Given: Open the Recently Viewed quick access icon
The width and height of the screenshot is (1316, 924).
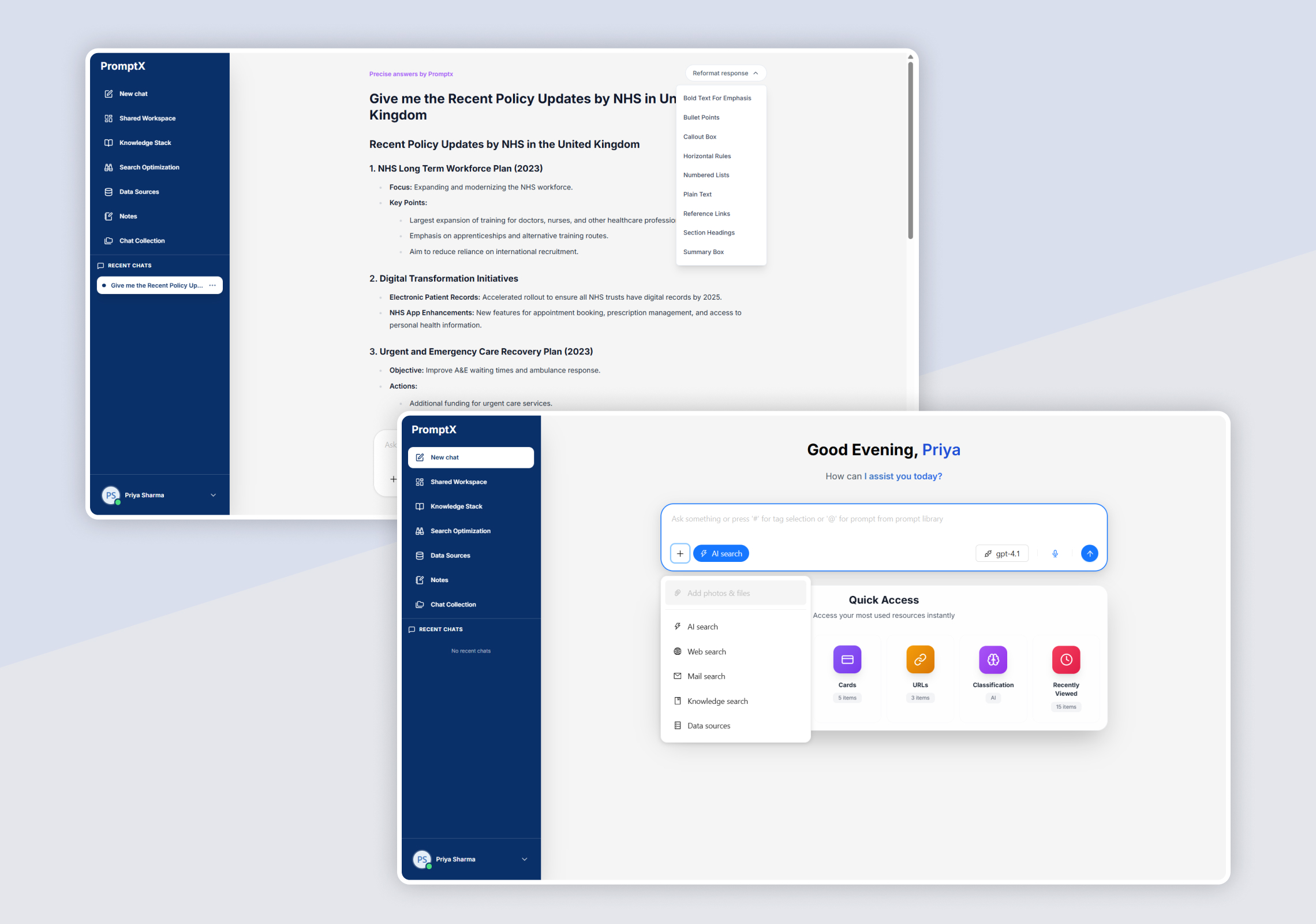Looking at the screenshot, I should coord(1066,659).
